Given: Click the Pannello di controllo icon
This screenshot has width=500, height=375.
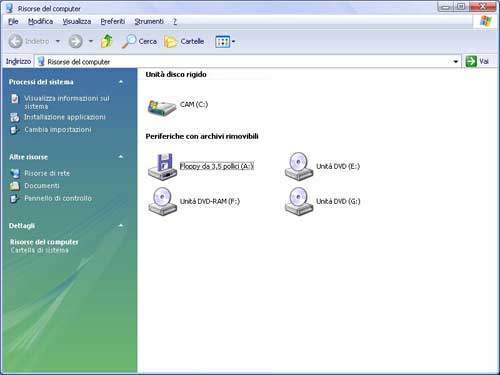Looking at the screenshot, I should 14,199.
